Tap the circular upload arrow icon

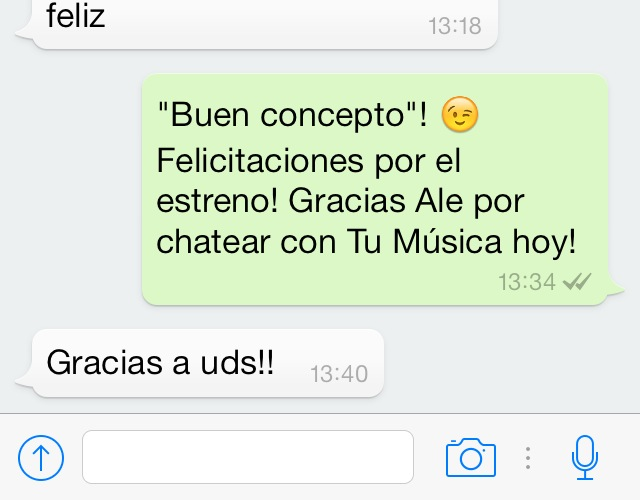tap(41, 457)
